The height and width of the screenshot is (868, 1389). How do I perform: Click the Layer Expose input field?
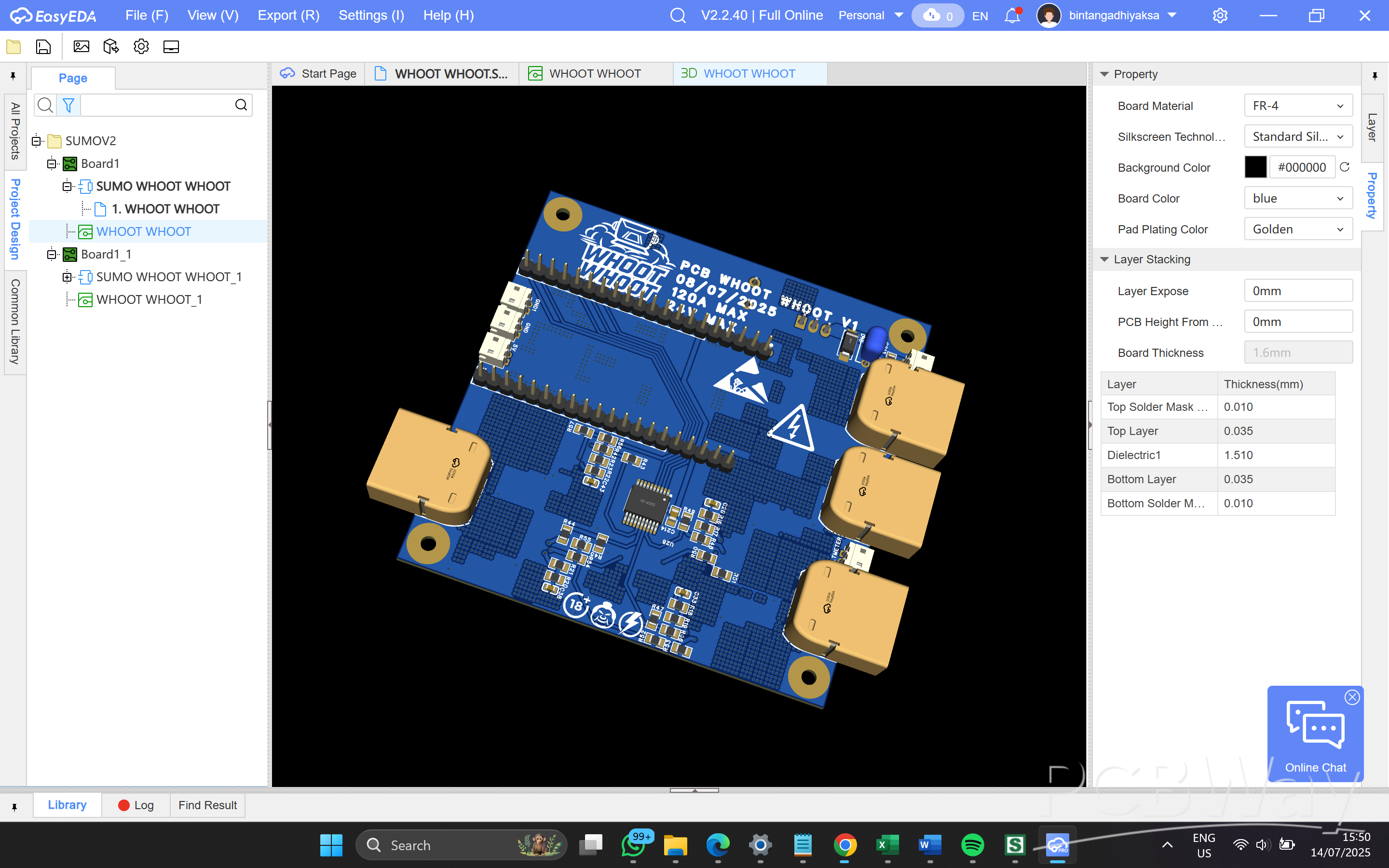point(1298,291)
